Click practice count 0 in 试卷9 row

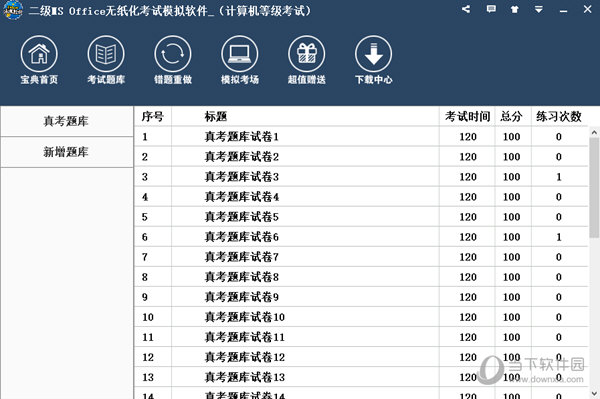pos(559,297)
